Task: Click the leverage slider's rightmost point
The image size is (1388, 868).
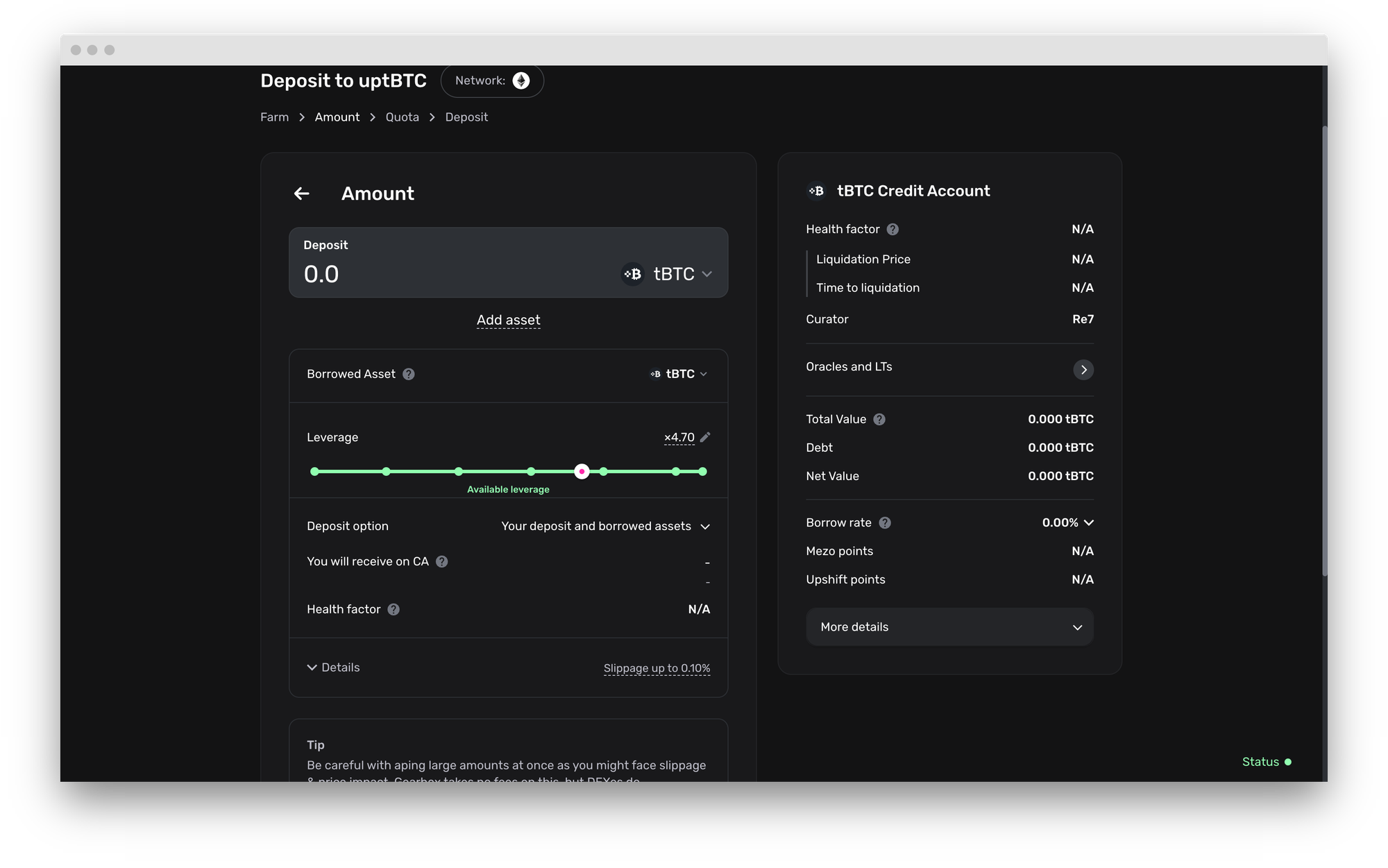Action: tap(702, 472)
